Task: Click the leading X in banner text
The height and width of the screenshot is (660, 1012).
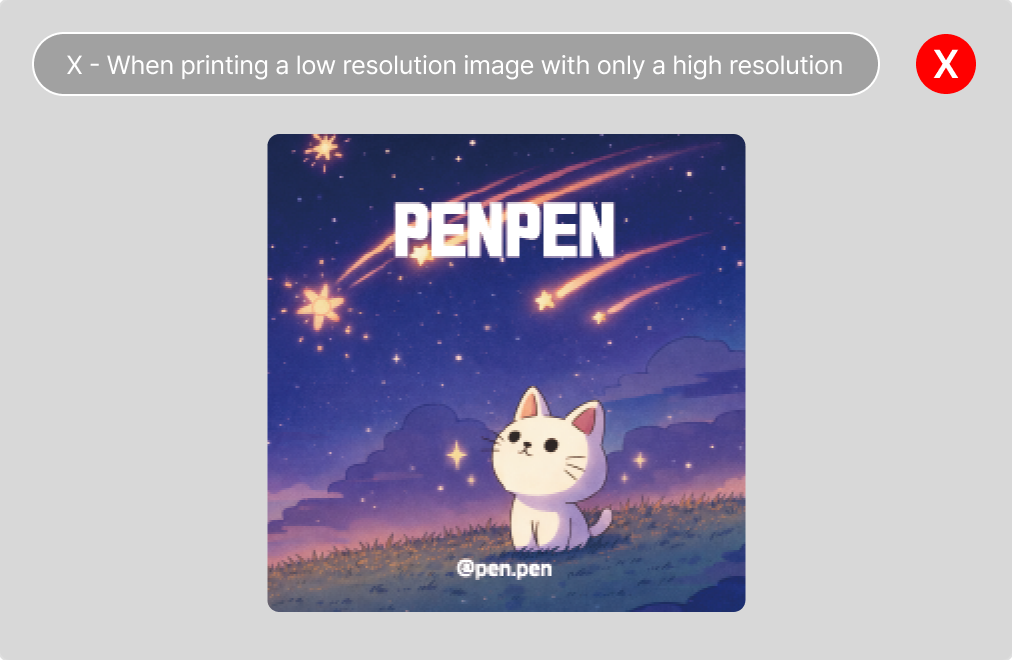Action: 74,65
